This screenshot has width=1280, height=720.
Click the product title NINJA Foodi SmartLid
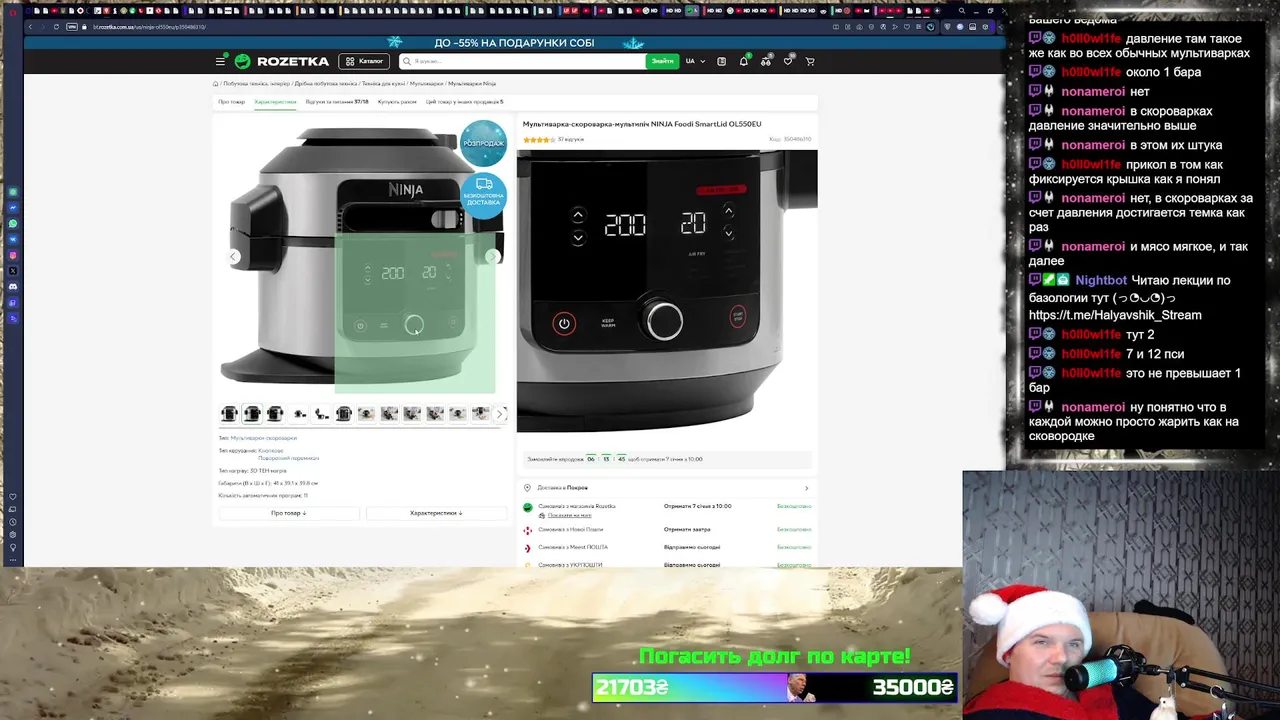pos(642,124)
